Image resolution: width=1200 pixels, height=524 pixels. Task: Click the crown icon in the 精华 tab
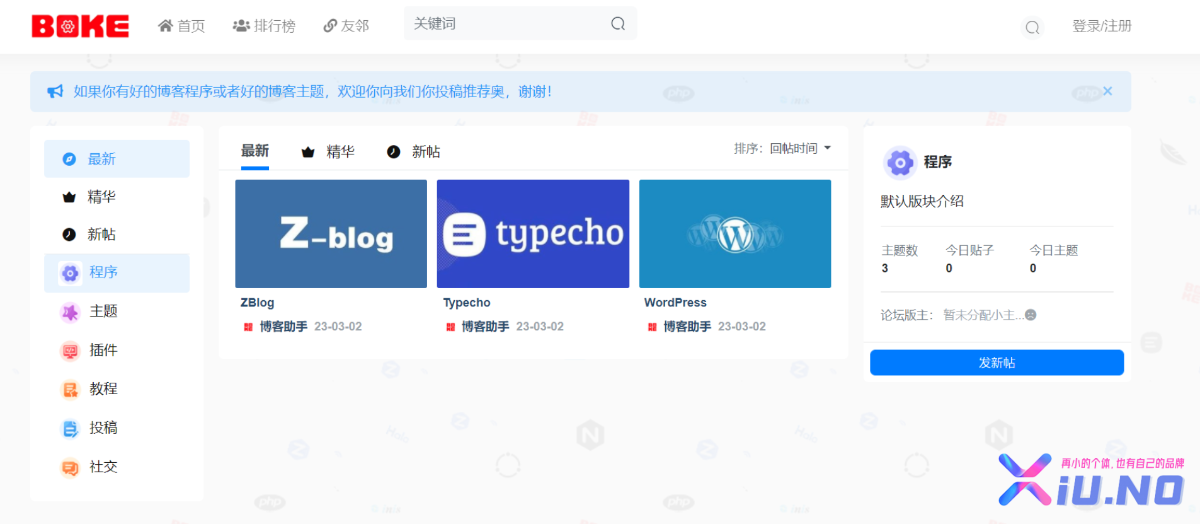click(308, 152)
